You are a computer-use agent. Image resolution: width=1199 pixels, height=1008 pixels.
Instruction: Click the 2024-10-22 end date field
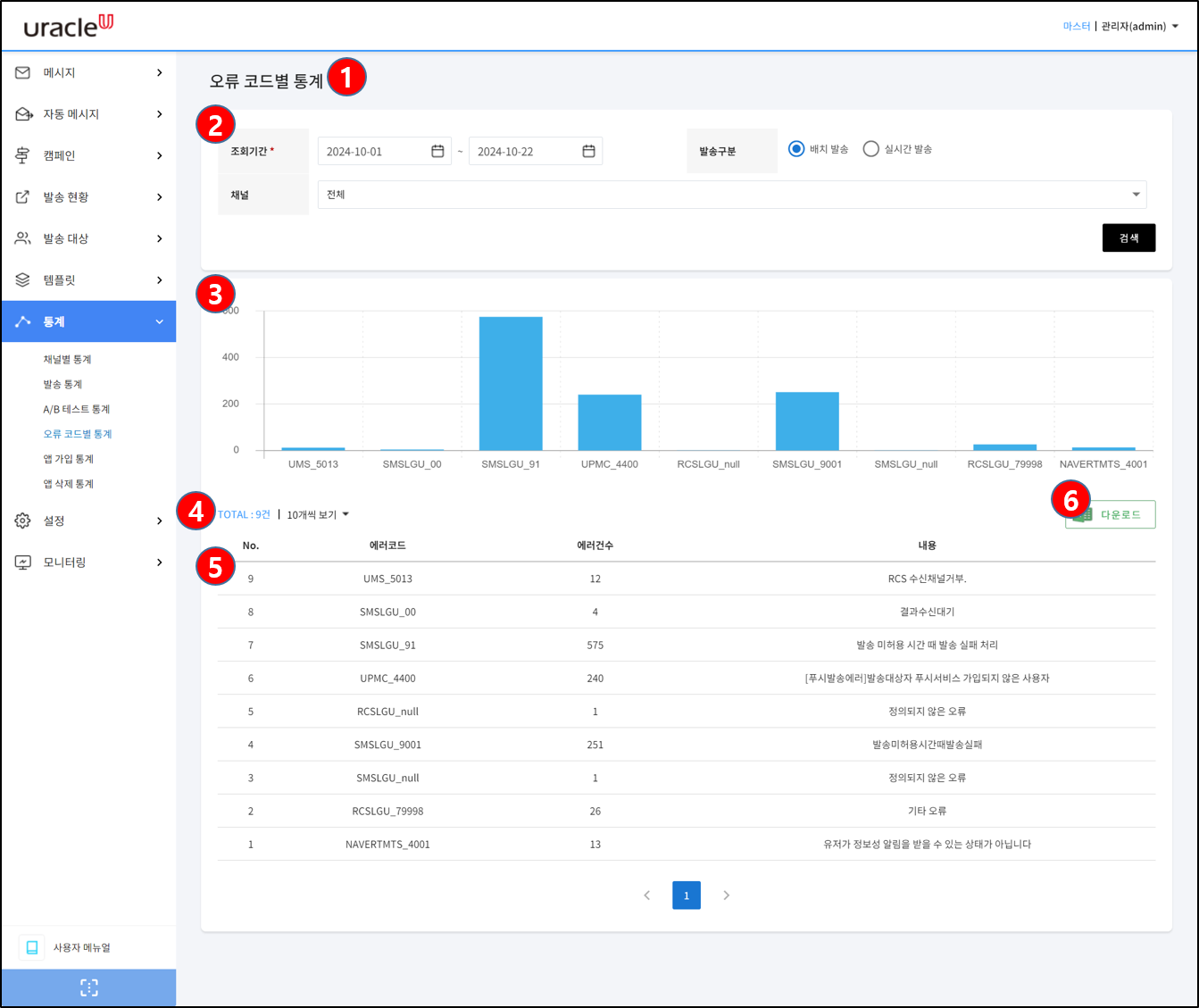tap(536, 151)
